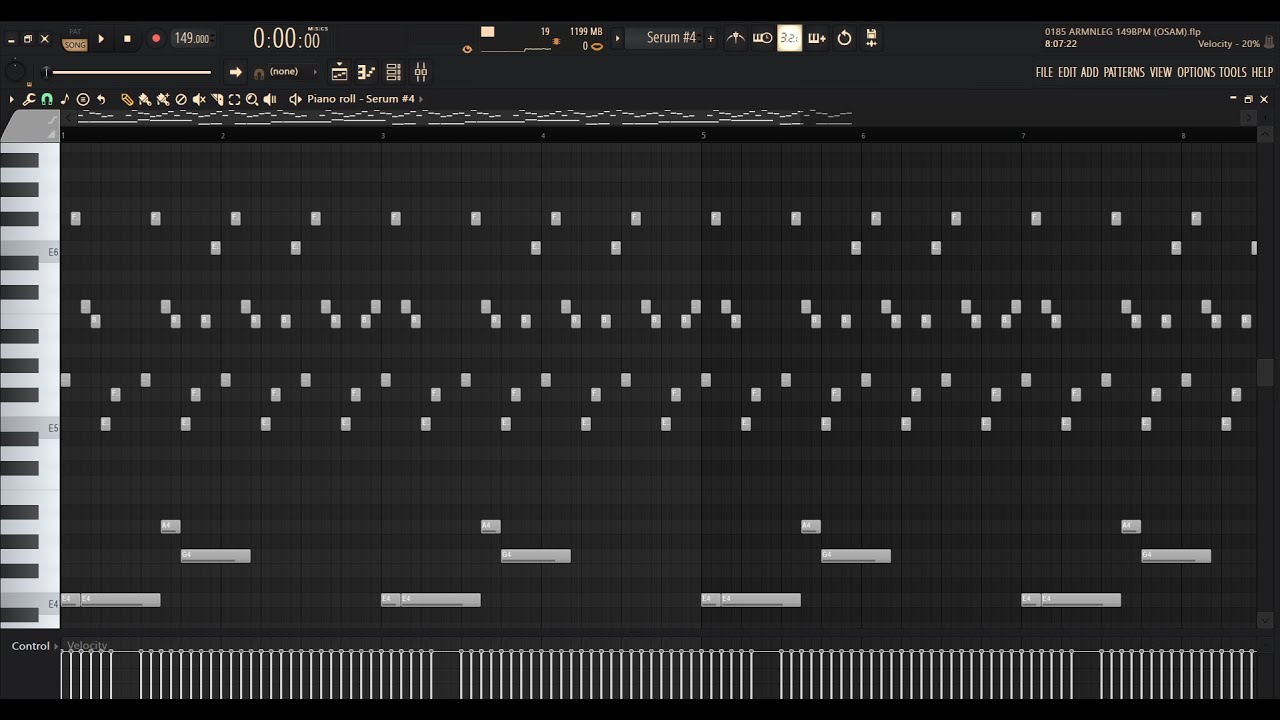Switch transport to PAT mode
Viewport: 1280px width, 720px height.
[x=75, y=32]
